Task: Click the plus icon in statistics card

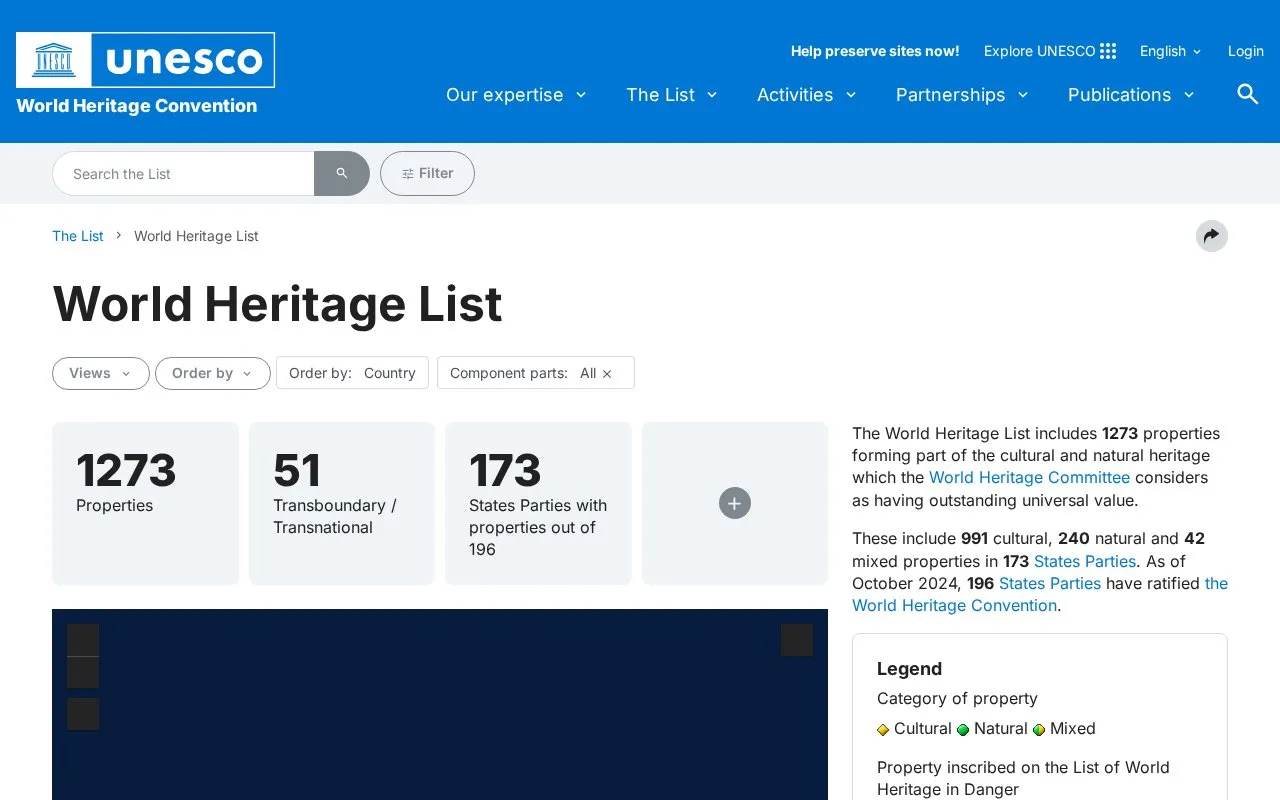Action: (x=735, y=503)
